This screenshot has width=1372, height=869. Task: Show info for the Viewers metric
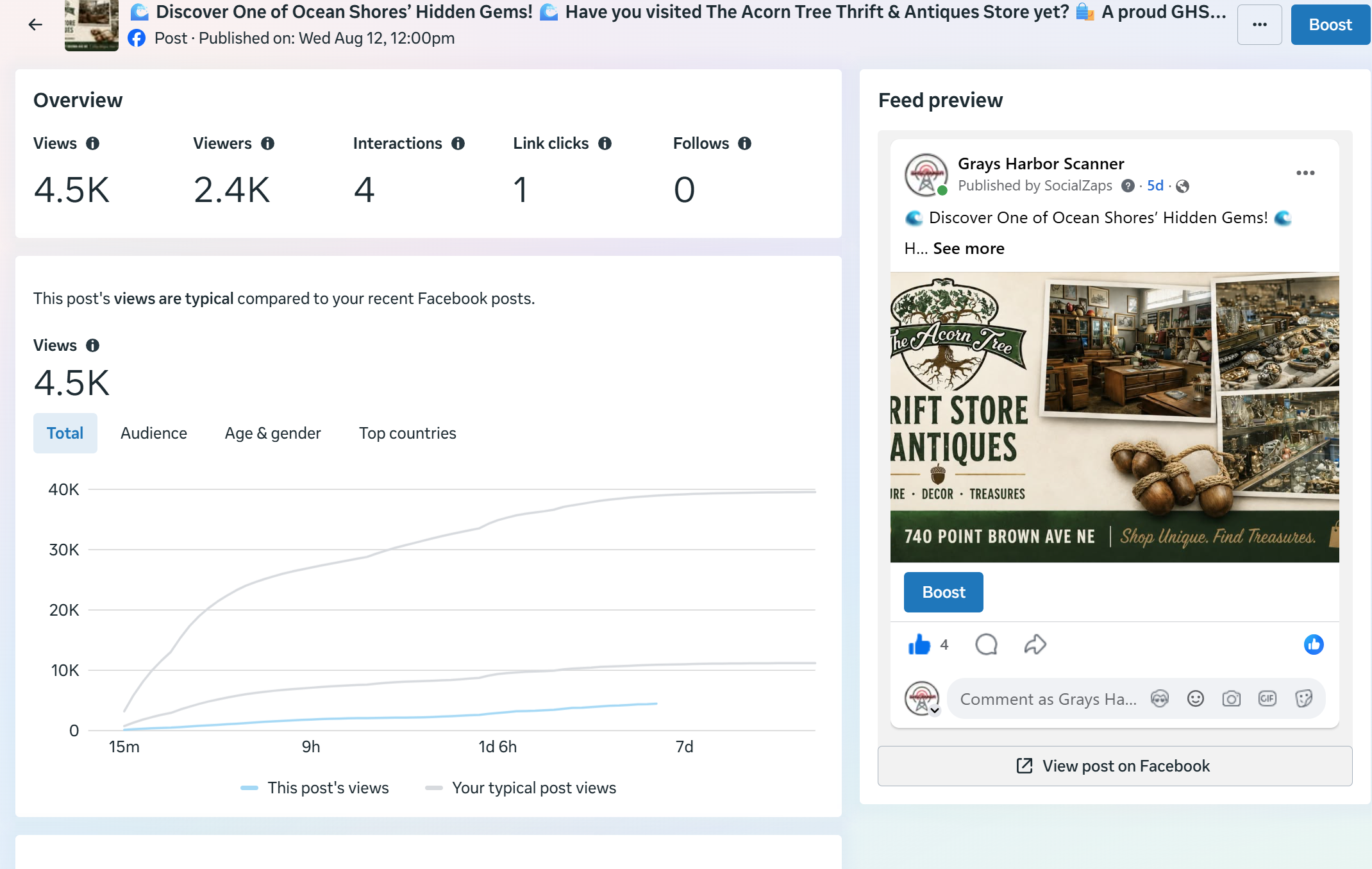[x=268, y=144]
